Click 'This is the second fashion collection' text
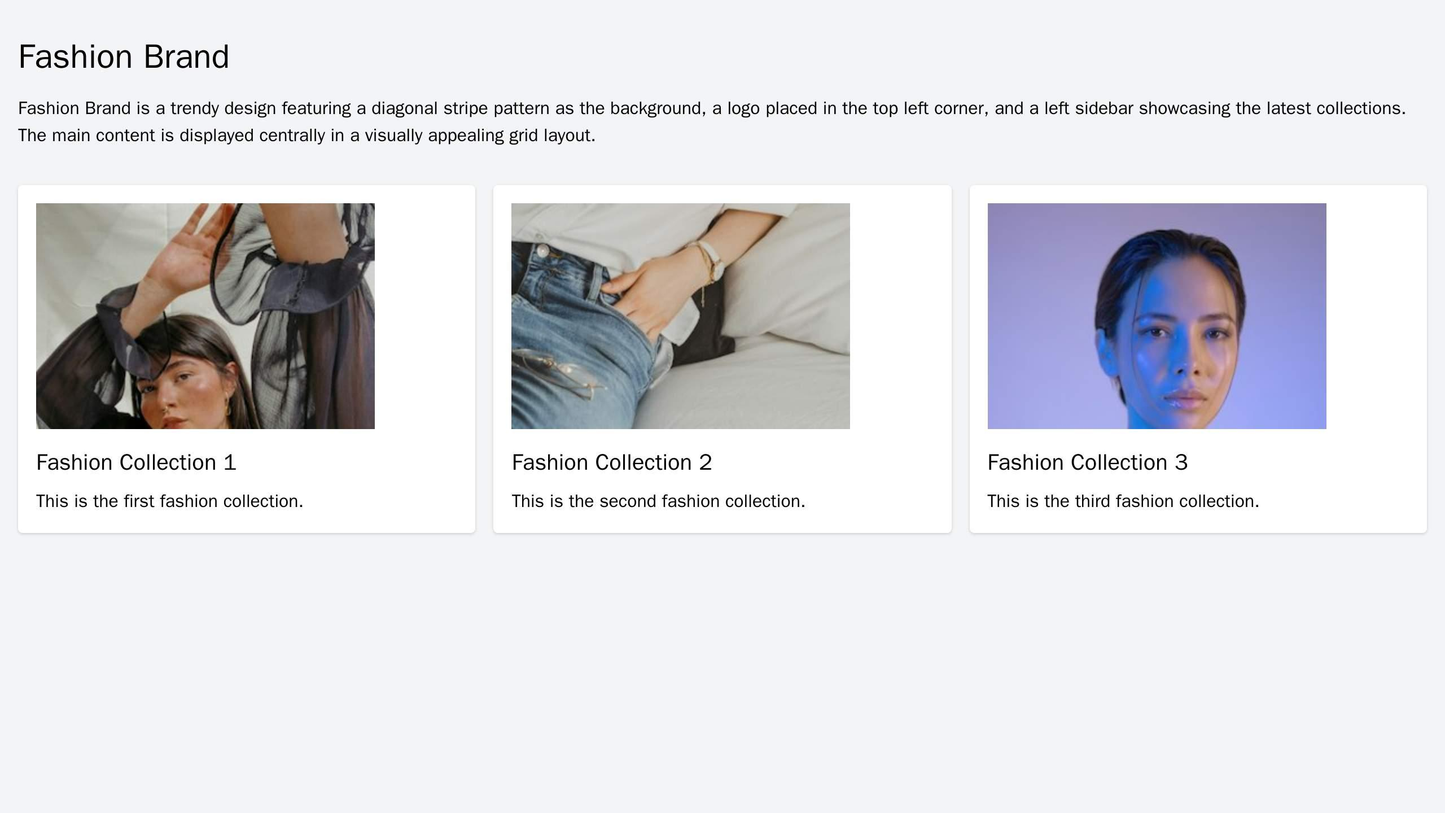This screenshot has width=1445, height=813. 658,501
